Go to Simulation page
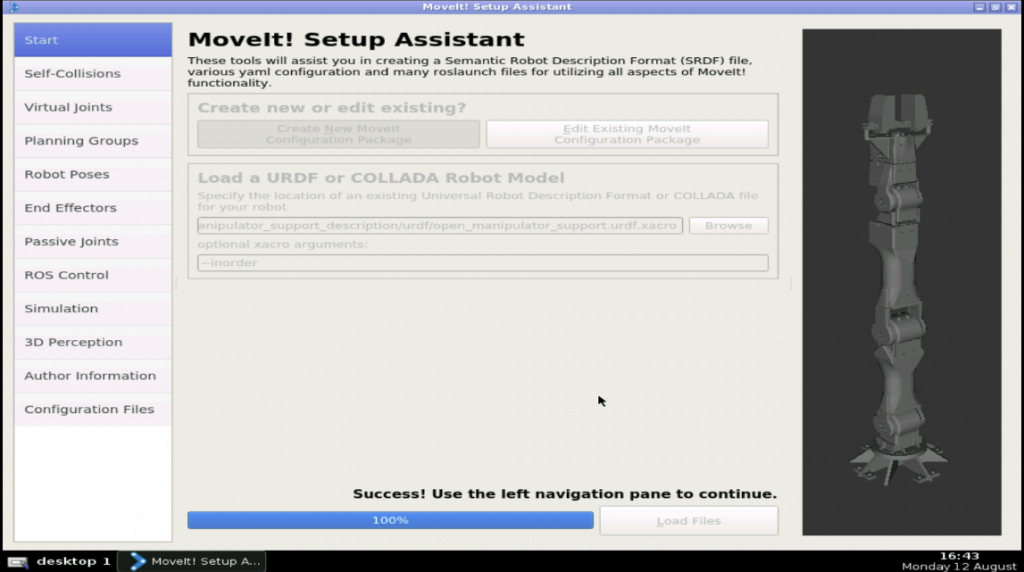 pyautogui.click(x=93, y=309)
